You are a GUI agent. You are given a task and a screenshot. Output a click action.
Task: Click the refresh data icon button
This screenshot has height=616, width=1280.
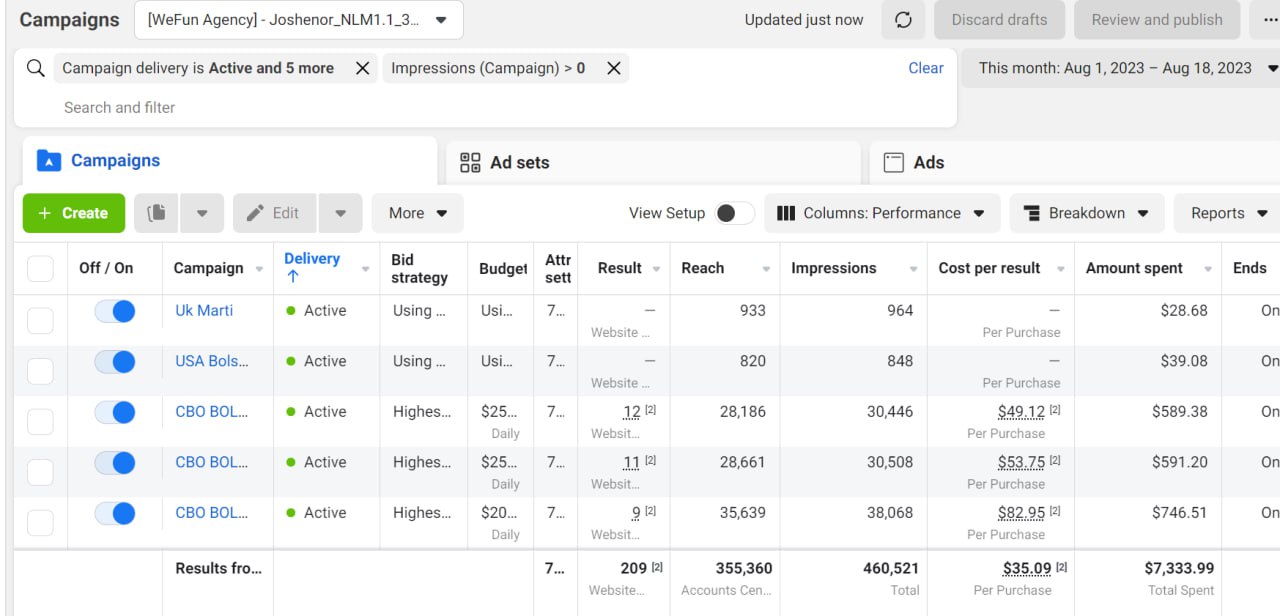click(x=903, y=20)
